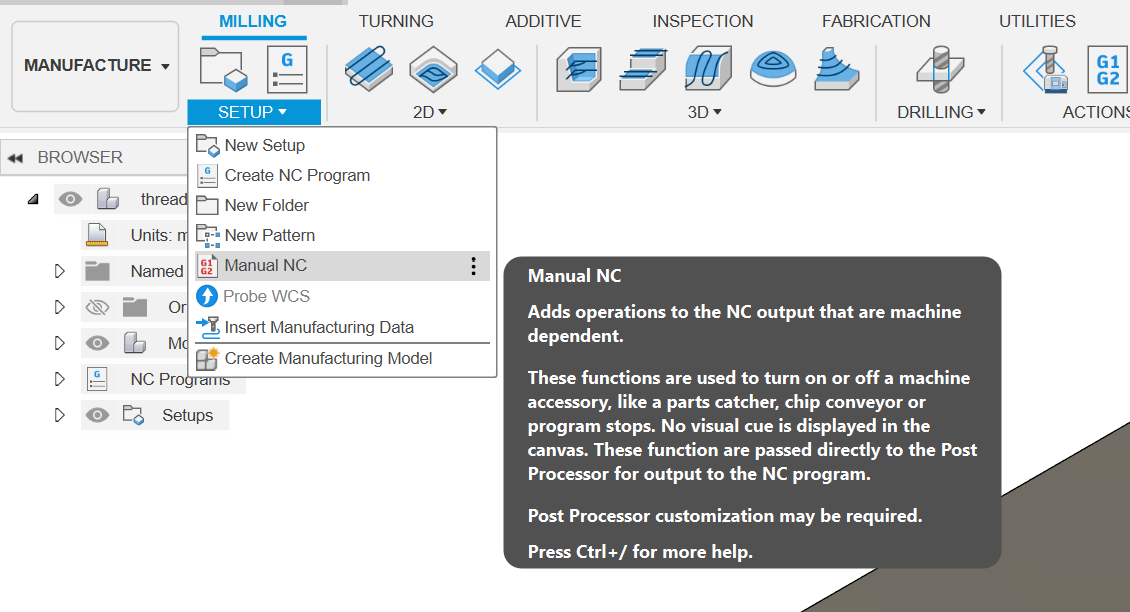Select the 2D Pocket toolpath icon
Screen dimensions: 1130x612
433,68
